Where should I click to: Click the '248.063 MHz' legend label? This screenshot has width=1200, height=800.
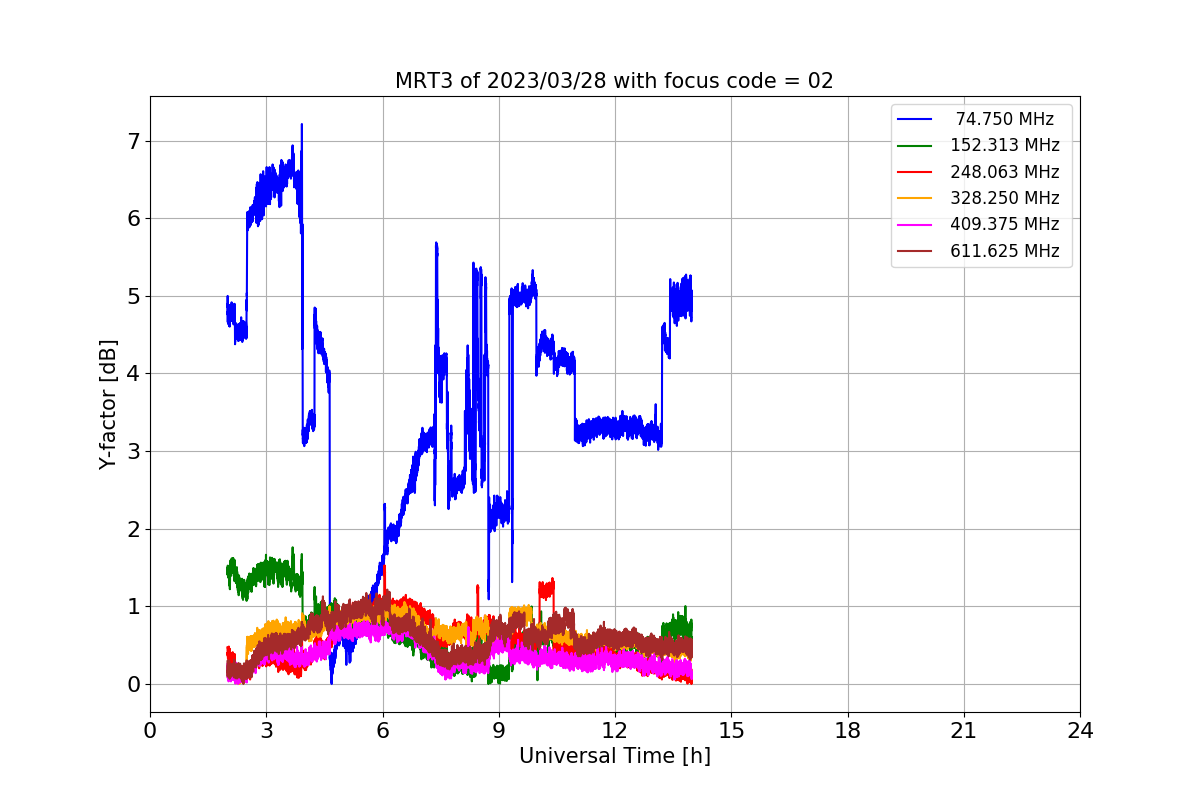point(1005,172)
